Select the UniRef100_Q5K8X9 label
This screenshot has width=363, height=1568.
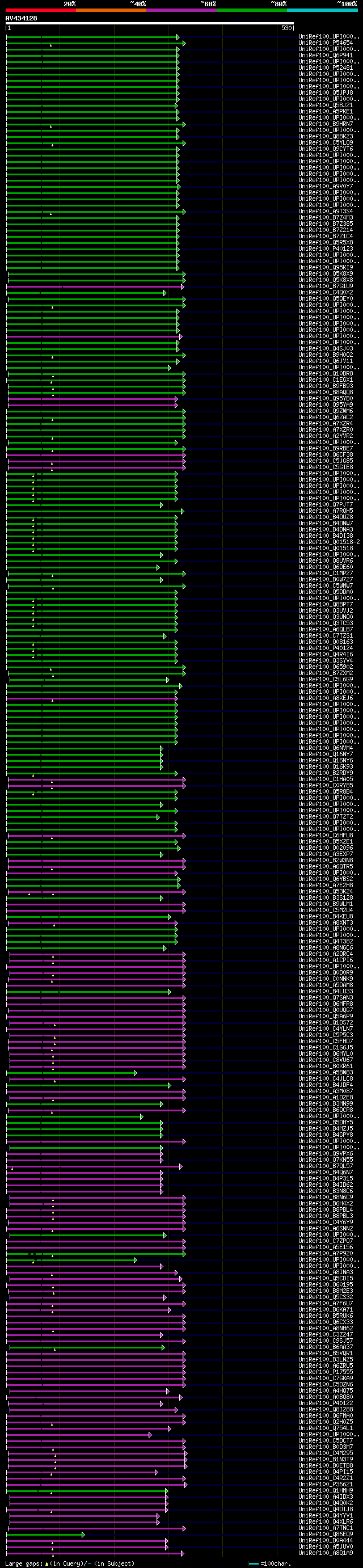[x=326, y=274]
